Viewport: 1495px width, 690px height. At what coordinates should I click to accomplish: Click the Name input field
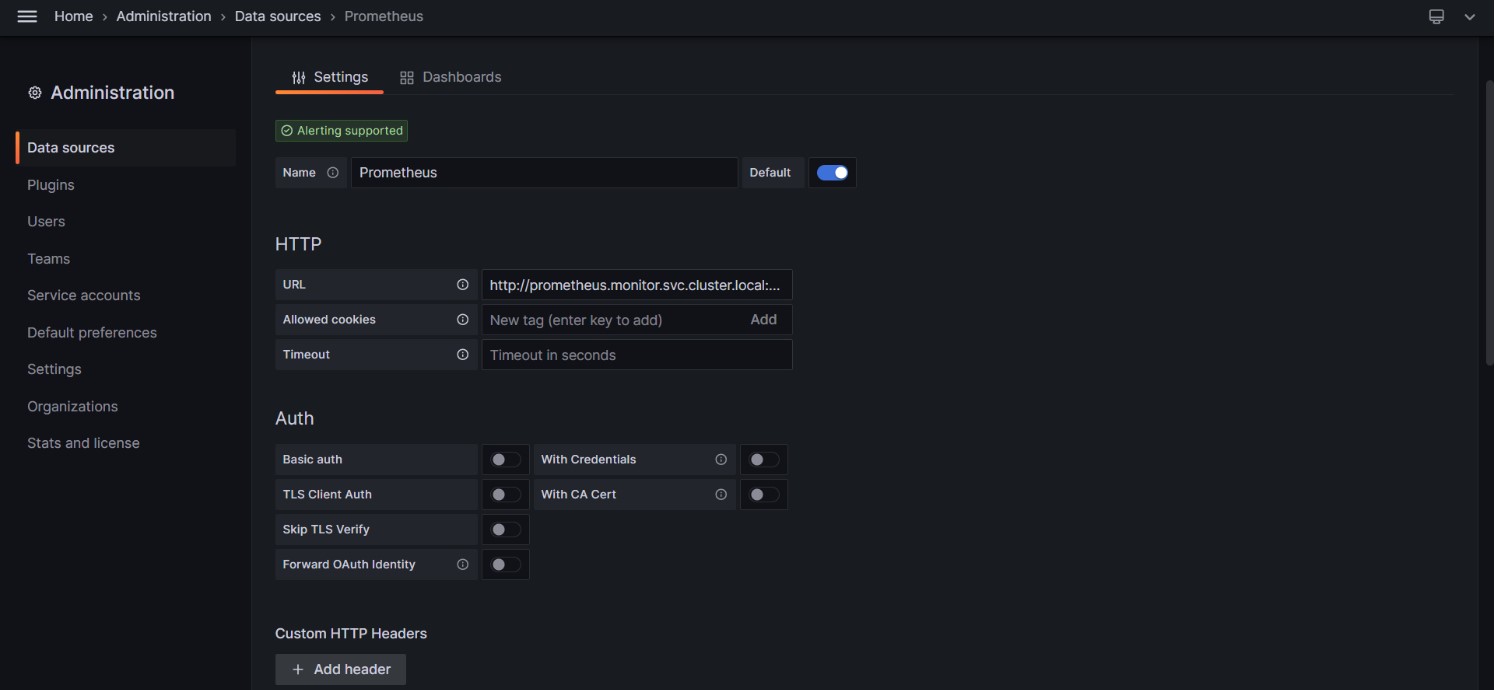click(x=544, y=172)
